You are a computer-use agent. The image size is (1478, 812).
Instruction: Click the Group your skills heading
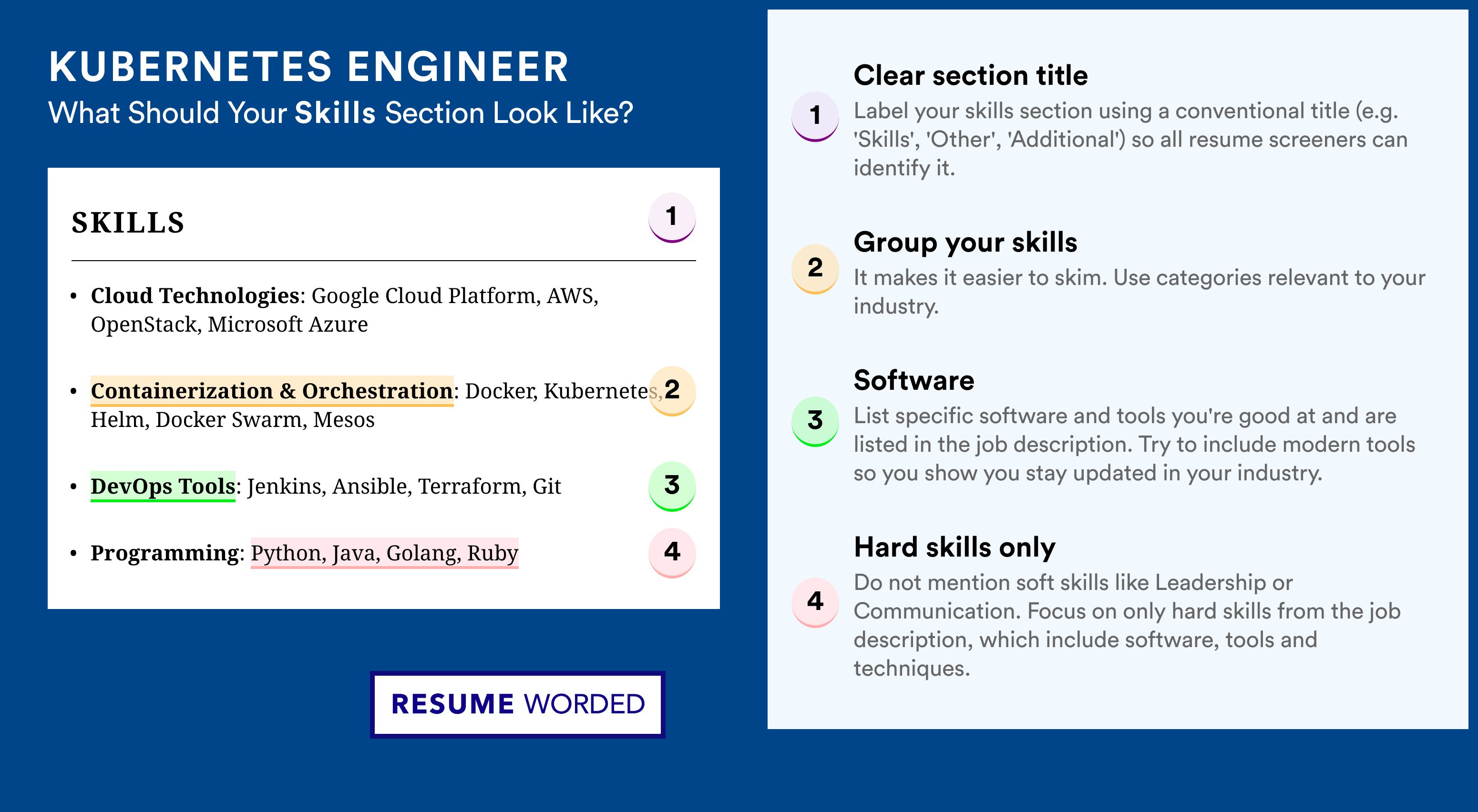click(965, 242)
